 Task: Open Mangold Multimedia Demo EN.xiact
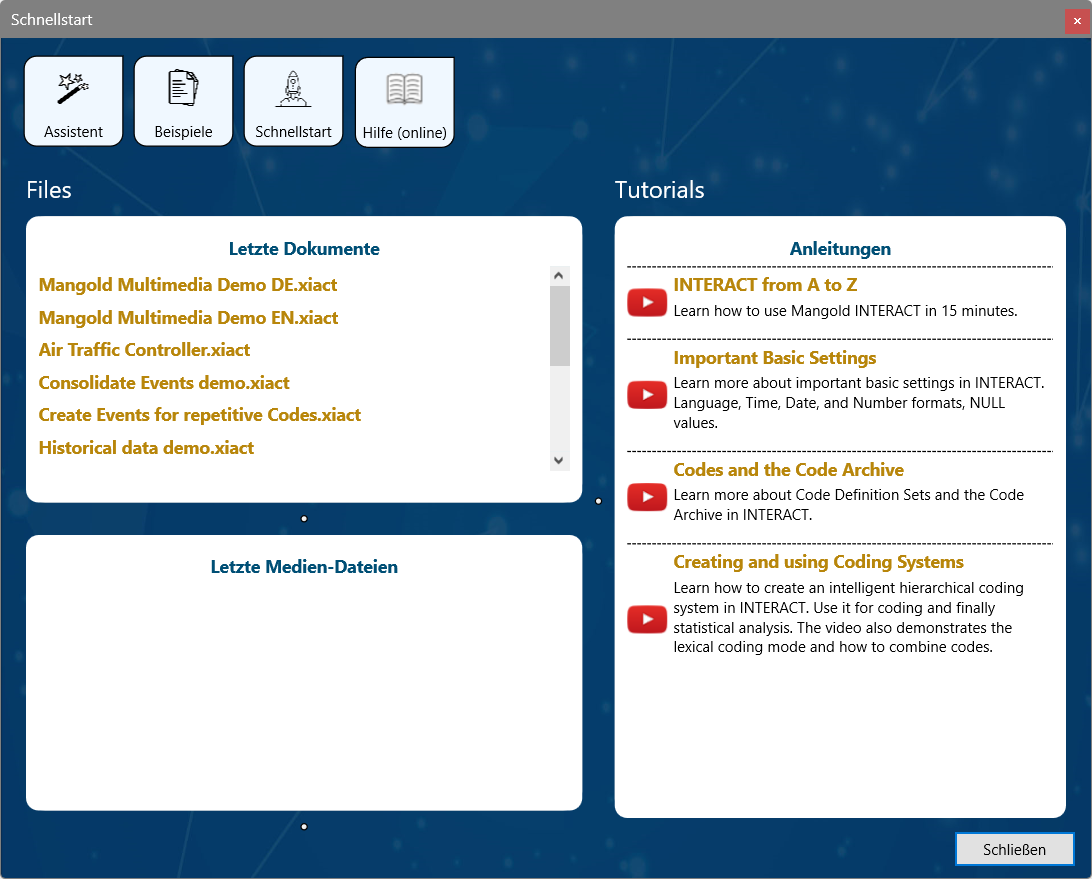tap(189, 318)
